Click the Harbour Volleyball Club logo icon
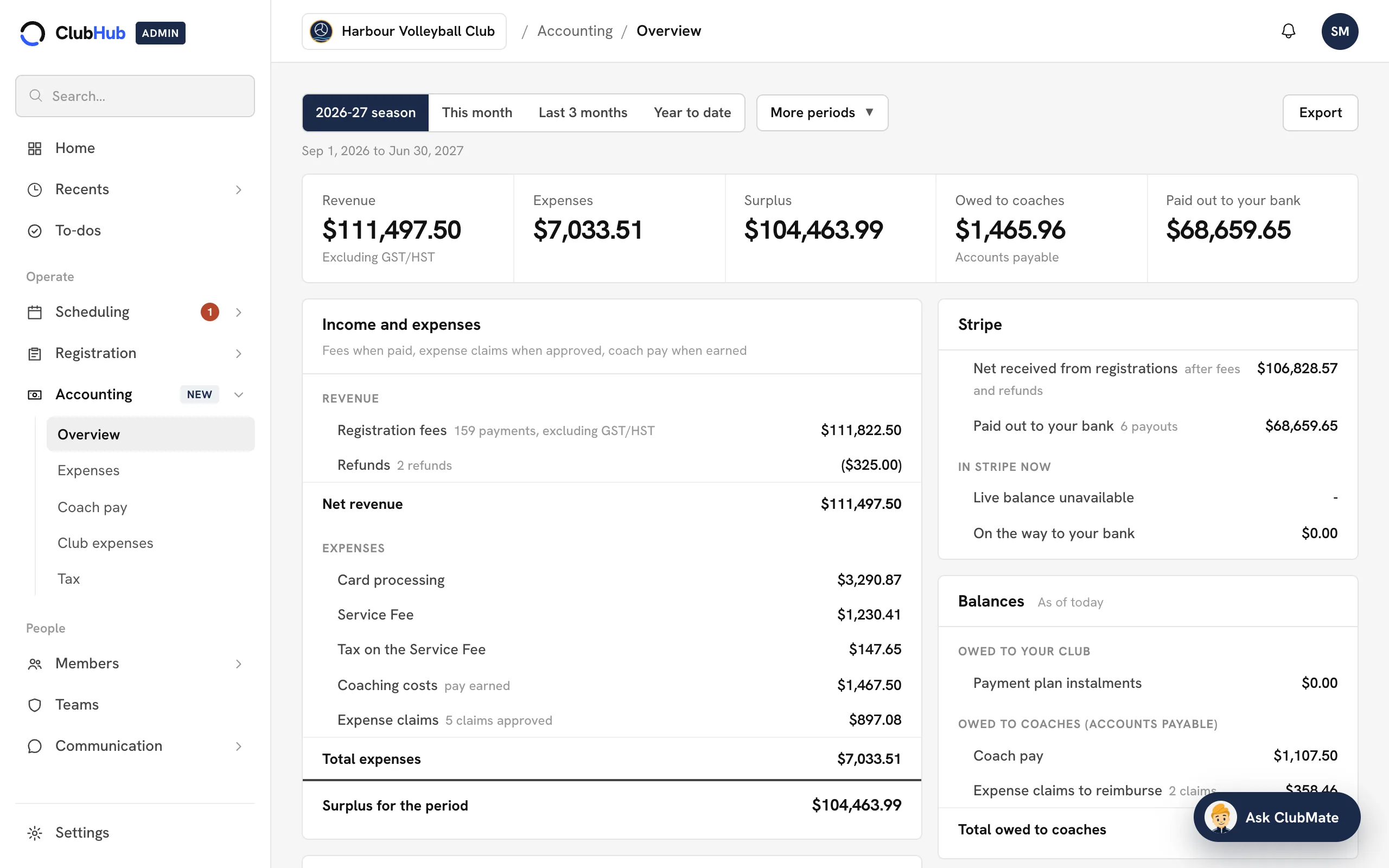 coord(321,31)
